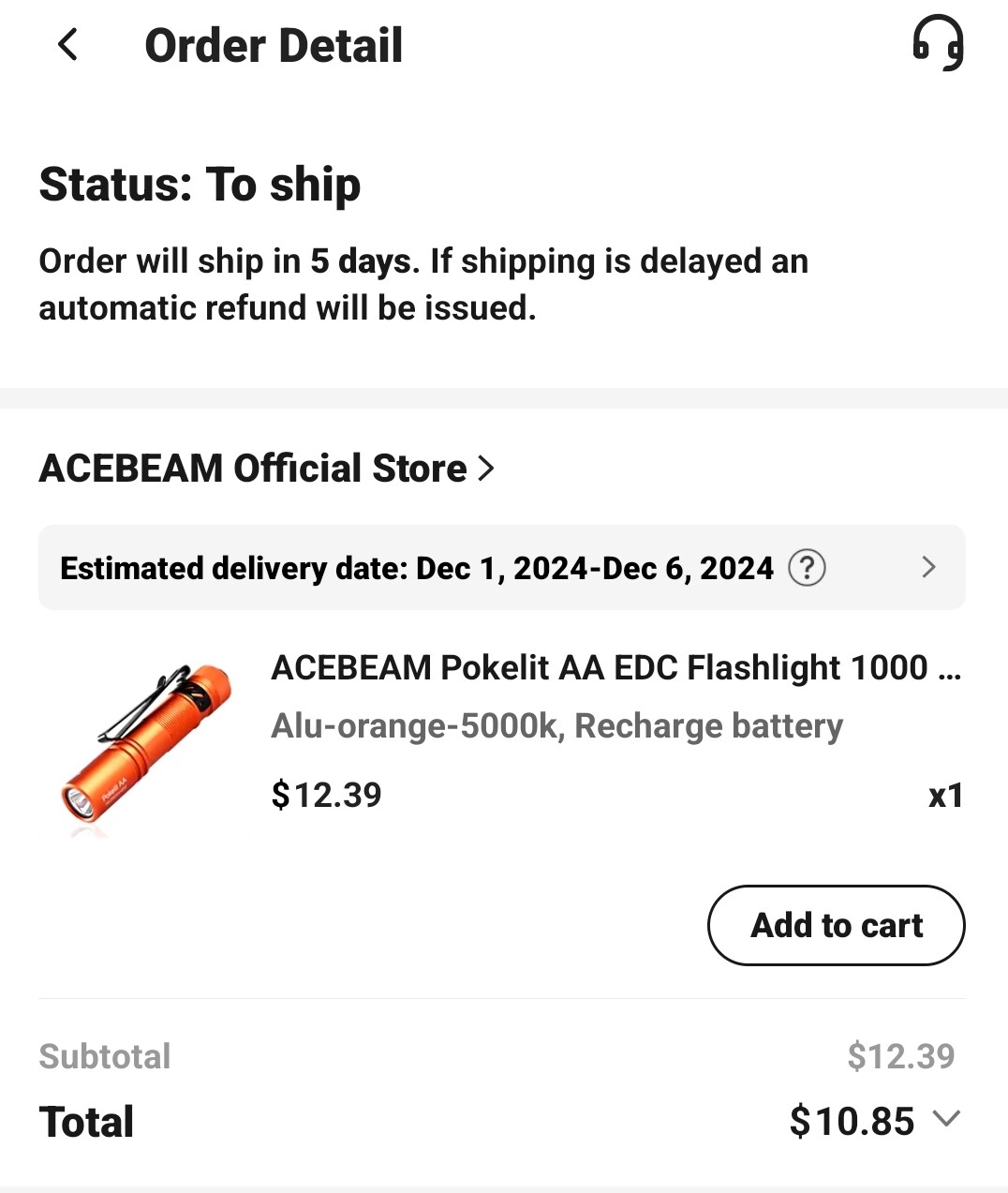Click the delivery date help question mark
Screen dimensions: 1008x1193
[807, 568]
